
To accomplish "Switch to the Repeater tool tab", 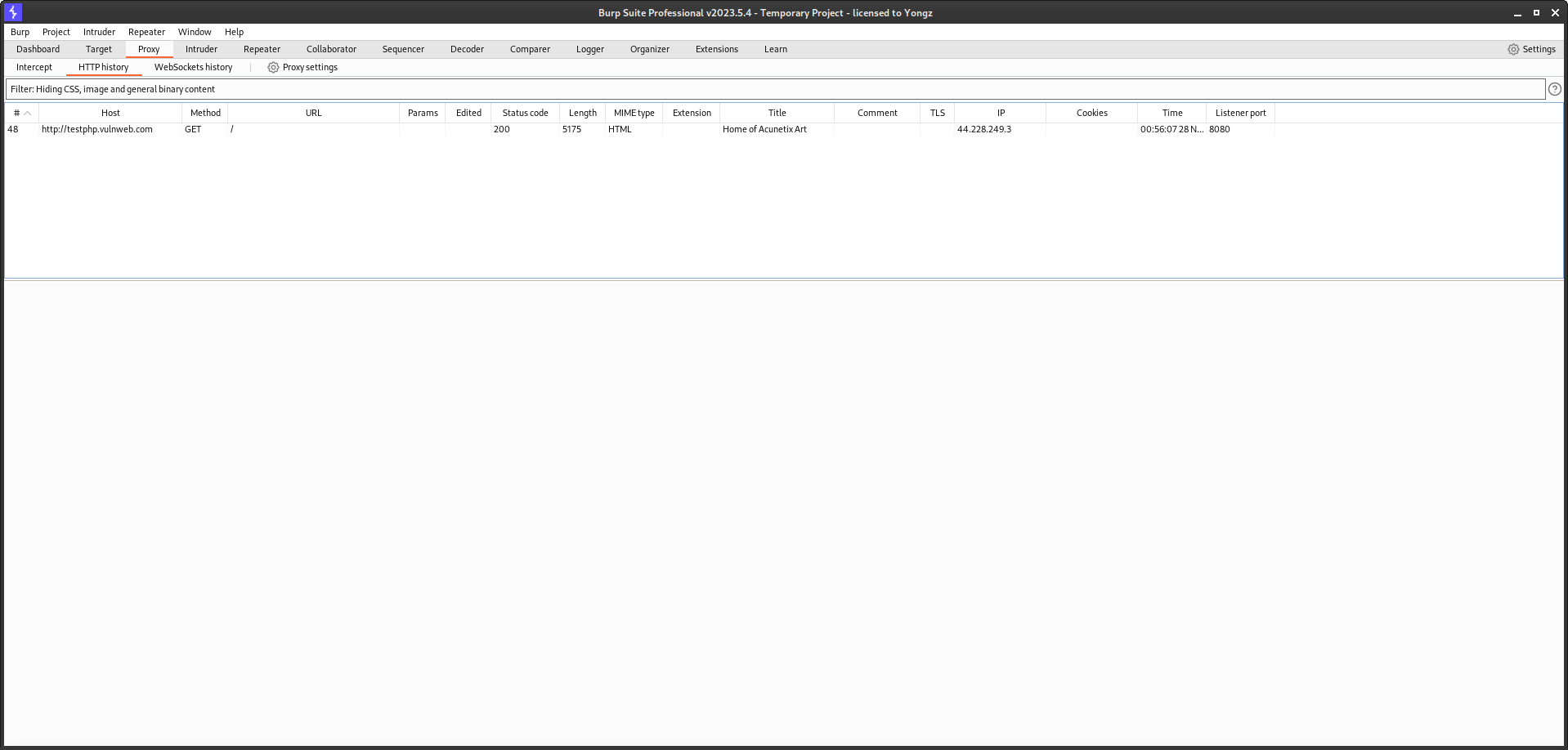I will [262, 49].
